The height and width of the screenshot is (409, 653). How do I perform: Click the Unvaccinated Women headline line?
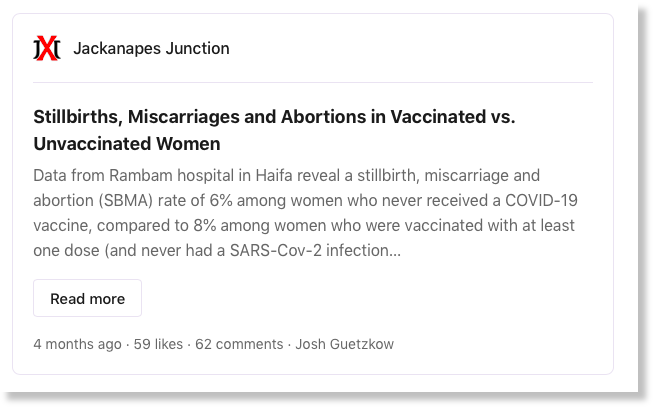[127, 144]
